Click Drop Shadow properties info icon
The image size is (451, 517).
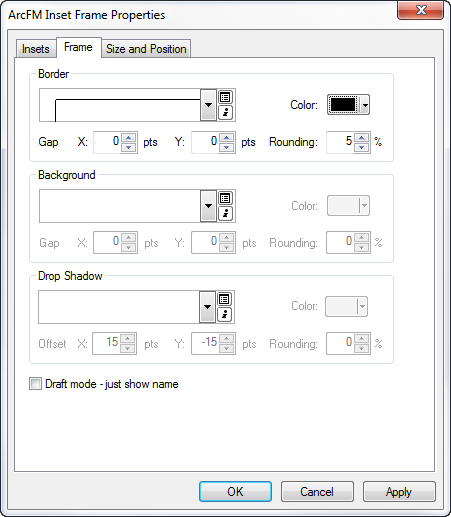click(x=224, y=314)
